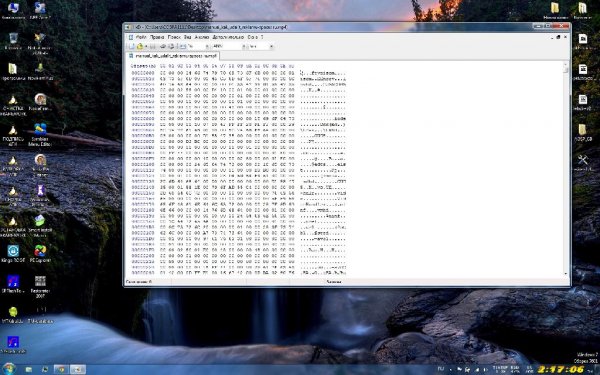600x375 pixels.
Task: Click the RU language indicator in tray
Action: [440, 369]
